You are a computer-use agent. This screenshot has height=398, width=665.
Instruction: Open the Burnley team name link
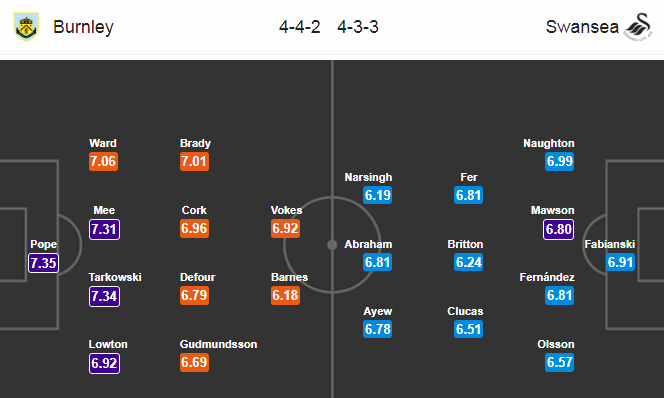coord(83,27)
